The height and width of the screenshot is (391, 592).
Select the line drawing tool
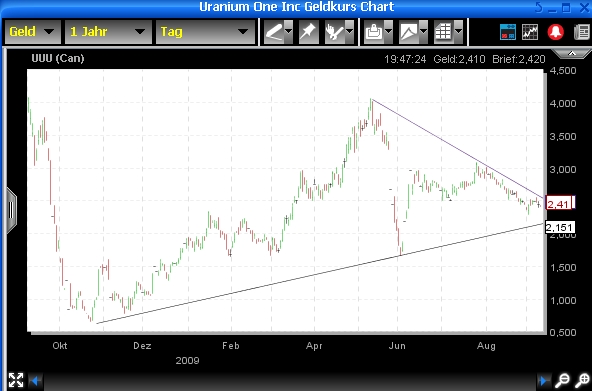click(274, 32)
